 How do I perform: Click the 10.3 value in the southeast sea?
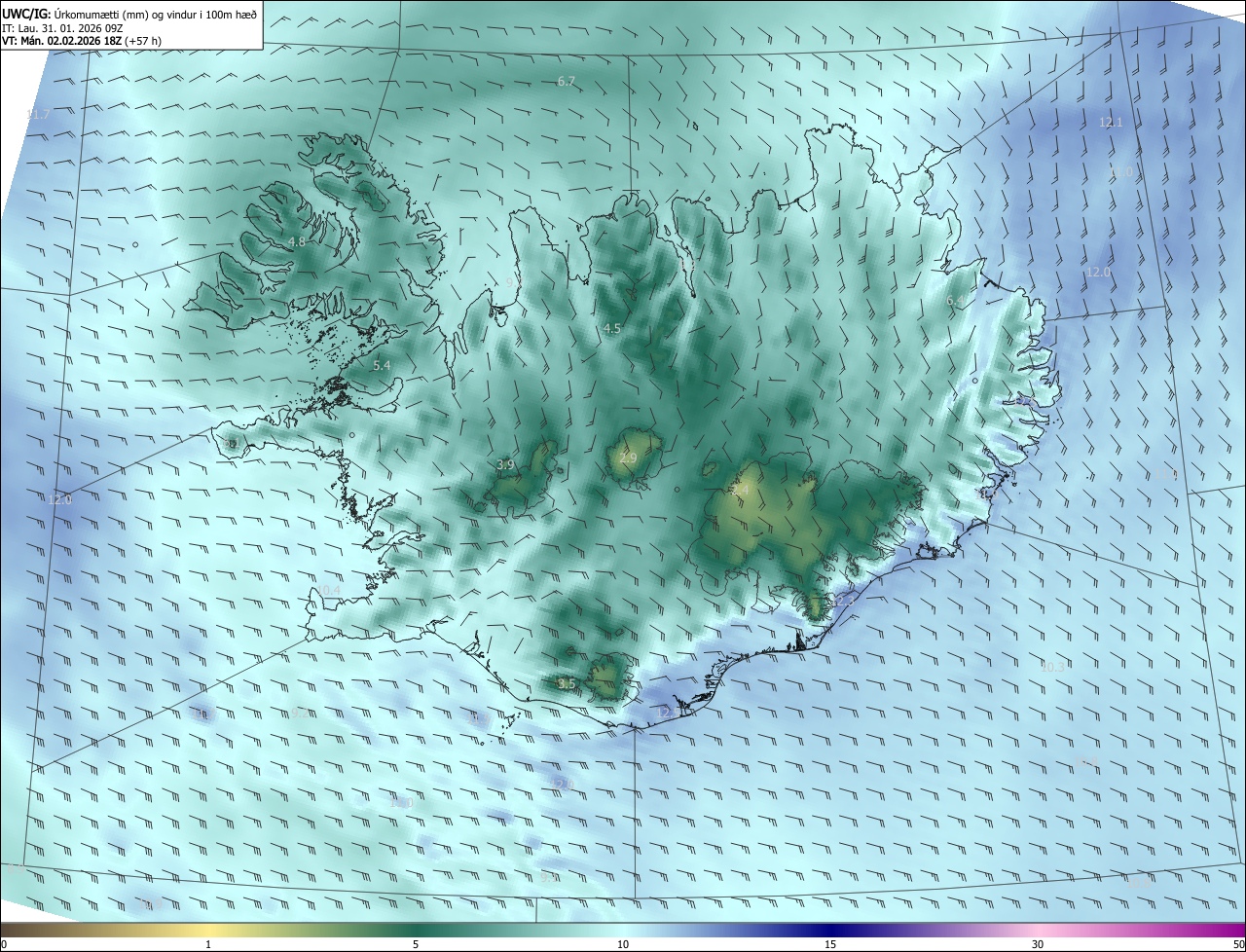1052,667
